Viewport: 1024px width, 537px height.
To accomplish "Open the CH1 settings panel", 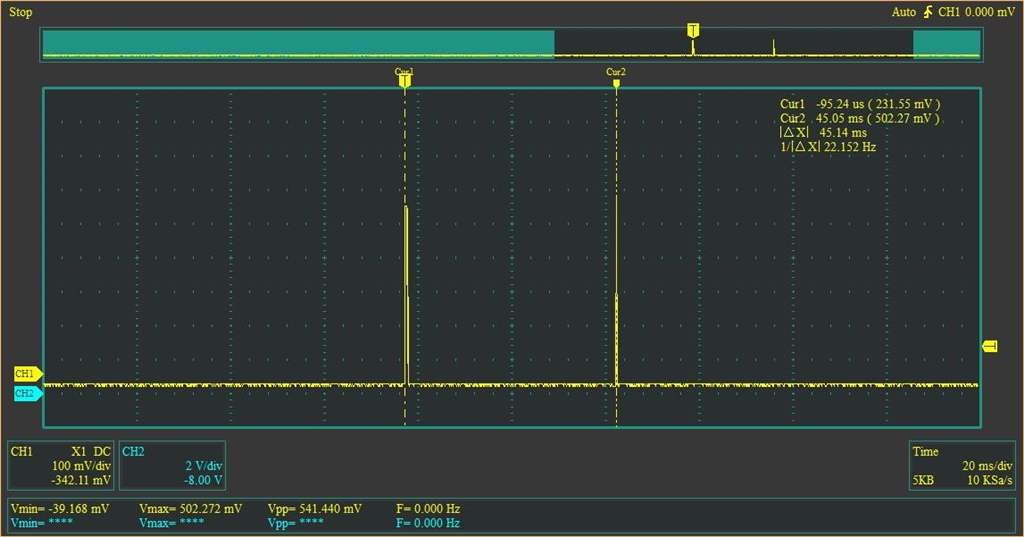I will point(60,465).
